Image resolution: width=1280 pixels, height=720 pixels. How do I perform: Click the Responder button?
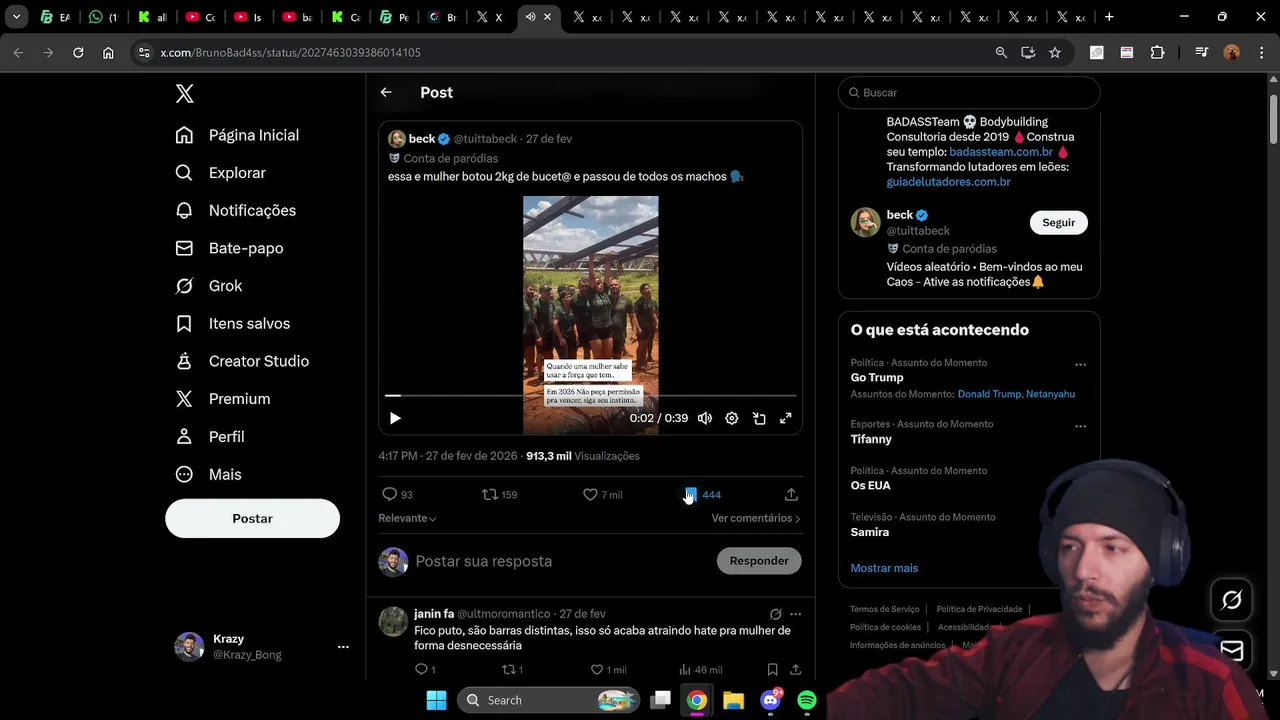click(759, 561)
